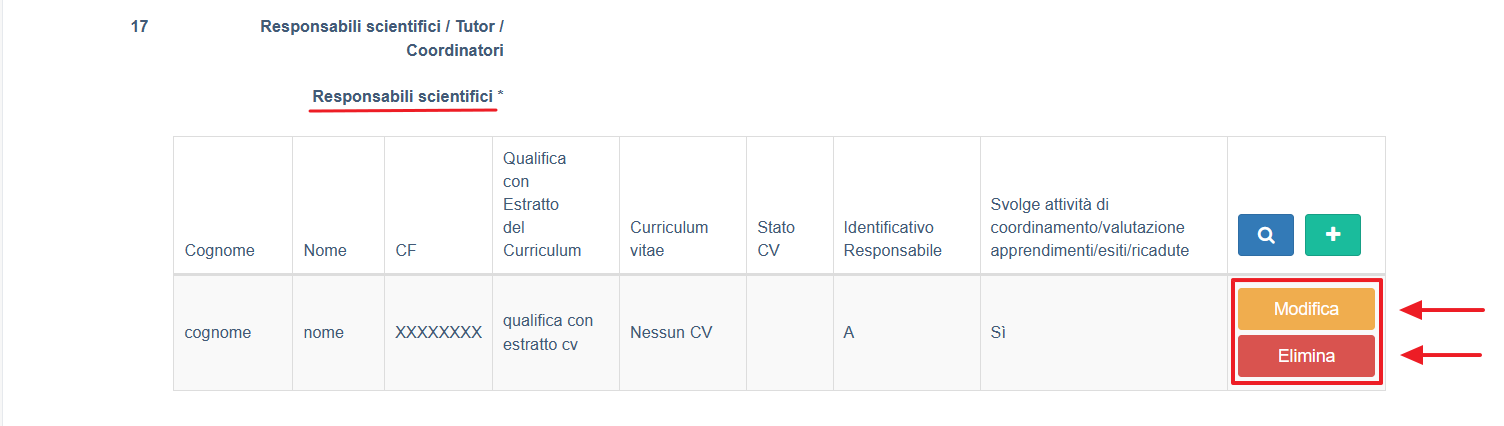Image resolution: width=1504 pixels, height=426 pixels.
Task: Click the Stato CV column header
Action: 776,239
